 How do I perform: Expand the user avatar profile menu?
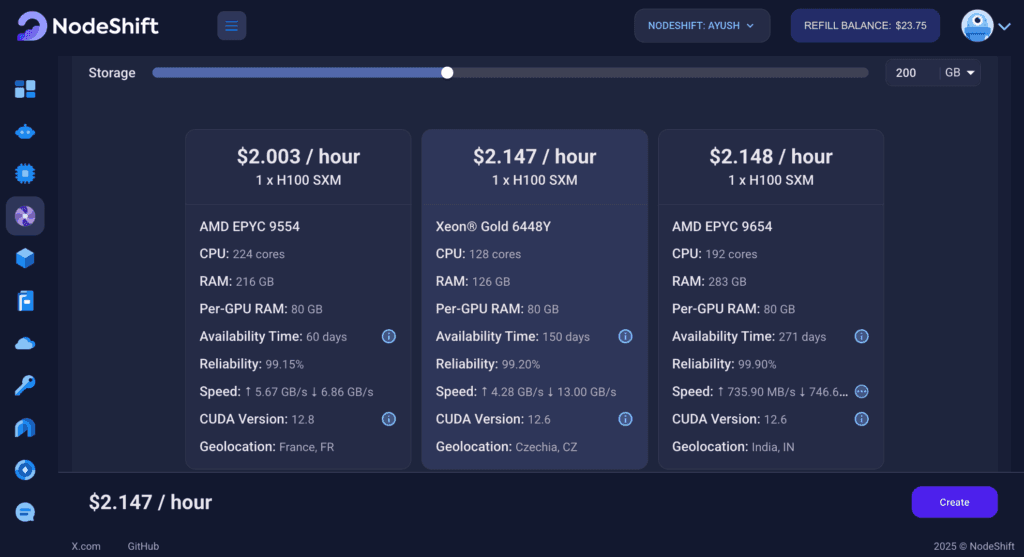click(986, 26)
